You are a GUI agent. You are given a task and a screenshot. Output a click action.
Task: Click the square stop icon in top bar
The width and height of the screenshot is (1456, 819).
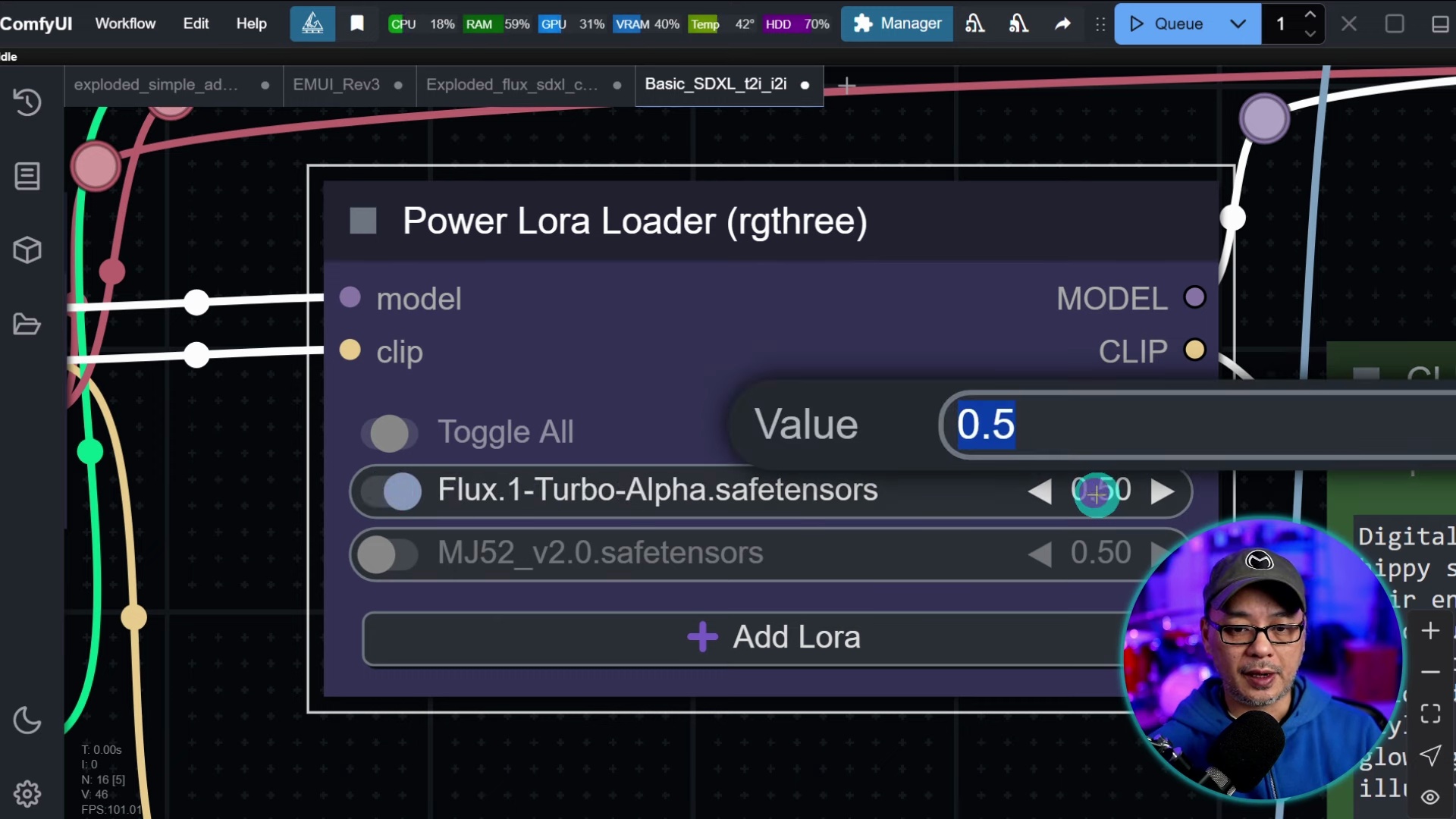(1395, 24)
